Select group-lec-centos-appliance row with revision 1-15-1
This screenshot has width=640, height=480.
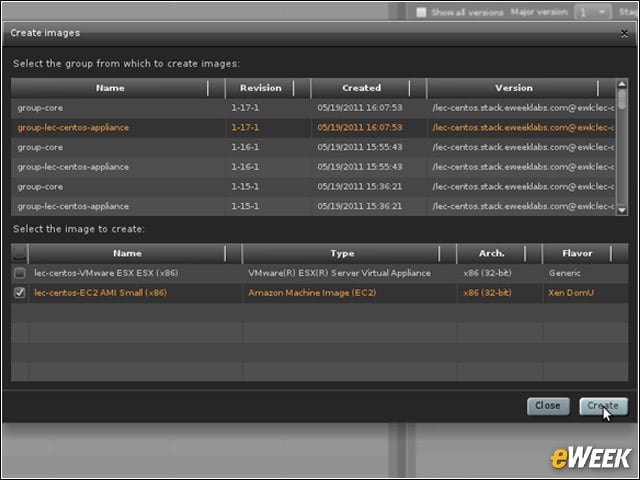(313, 206)
